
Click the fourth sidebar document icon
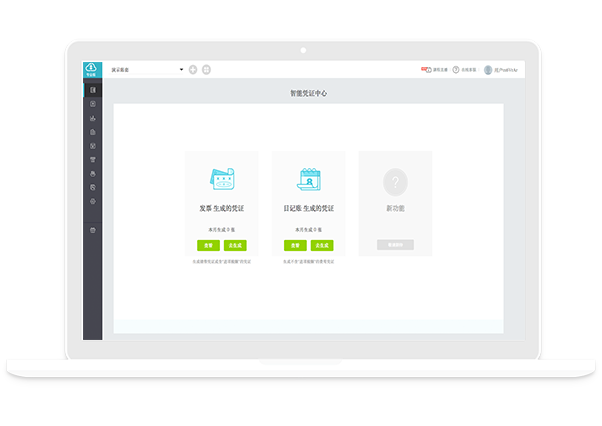click(93, 132)
